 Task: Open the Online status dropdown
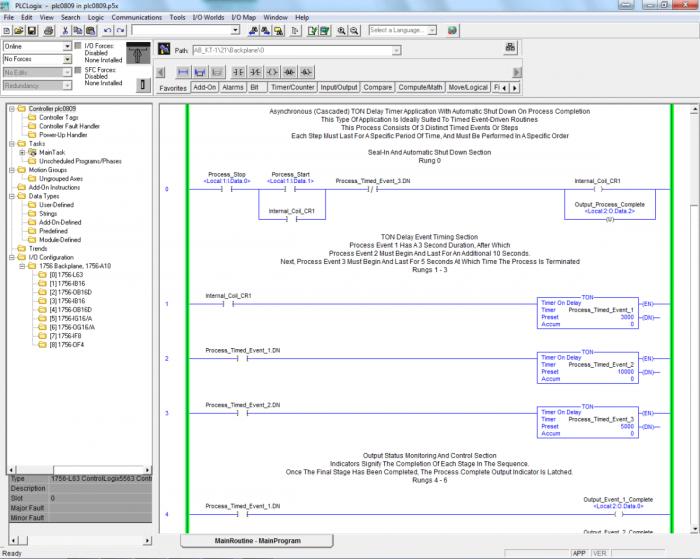point(67,46)
